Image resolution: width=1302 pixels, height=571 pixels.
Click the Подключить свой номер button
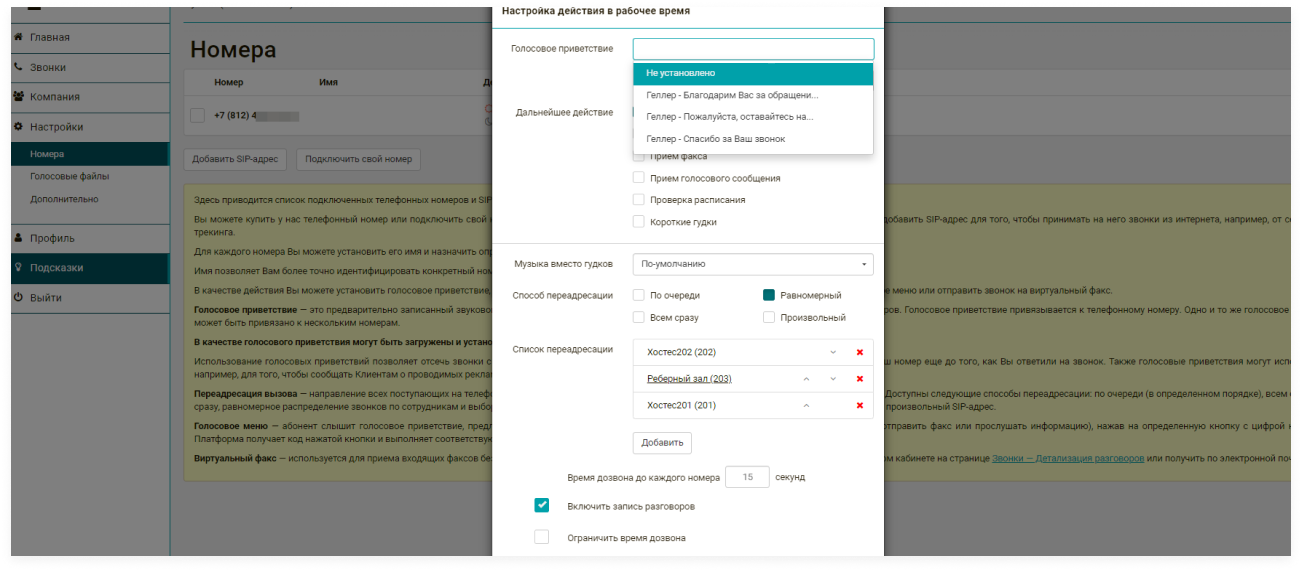point(359,159)
